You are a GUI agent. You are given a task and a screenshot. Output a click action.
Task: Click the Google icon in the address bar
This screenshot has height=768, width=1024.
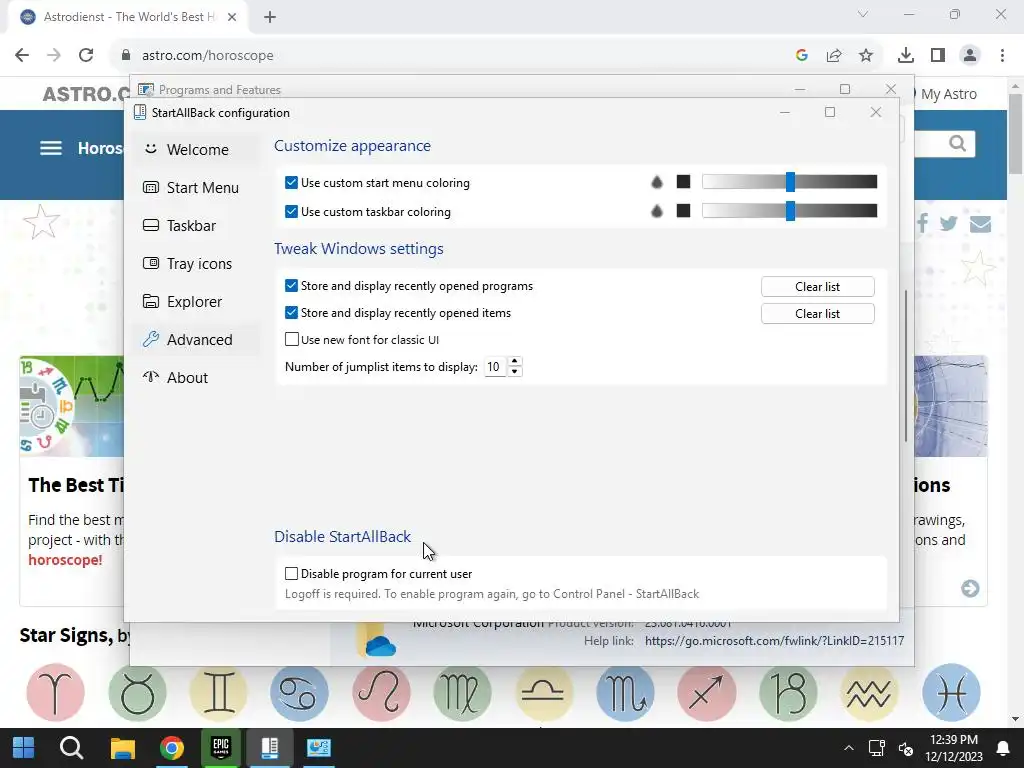click(802, 56)
